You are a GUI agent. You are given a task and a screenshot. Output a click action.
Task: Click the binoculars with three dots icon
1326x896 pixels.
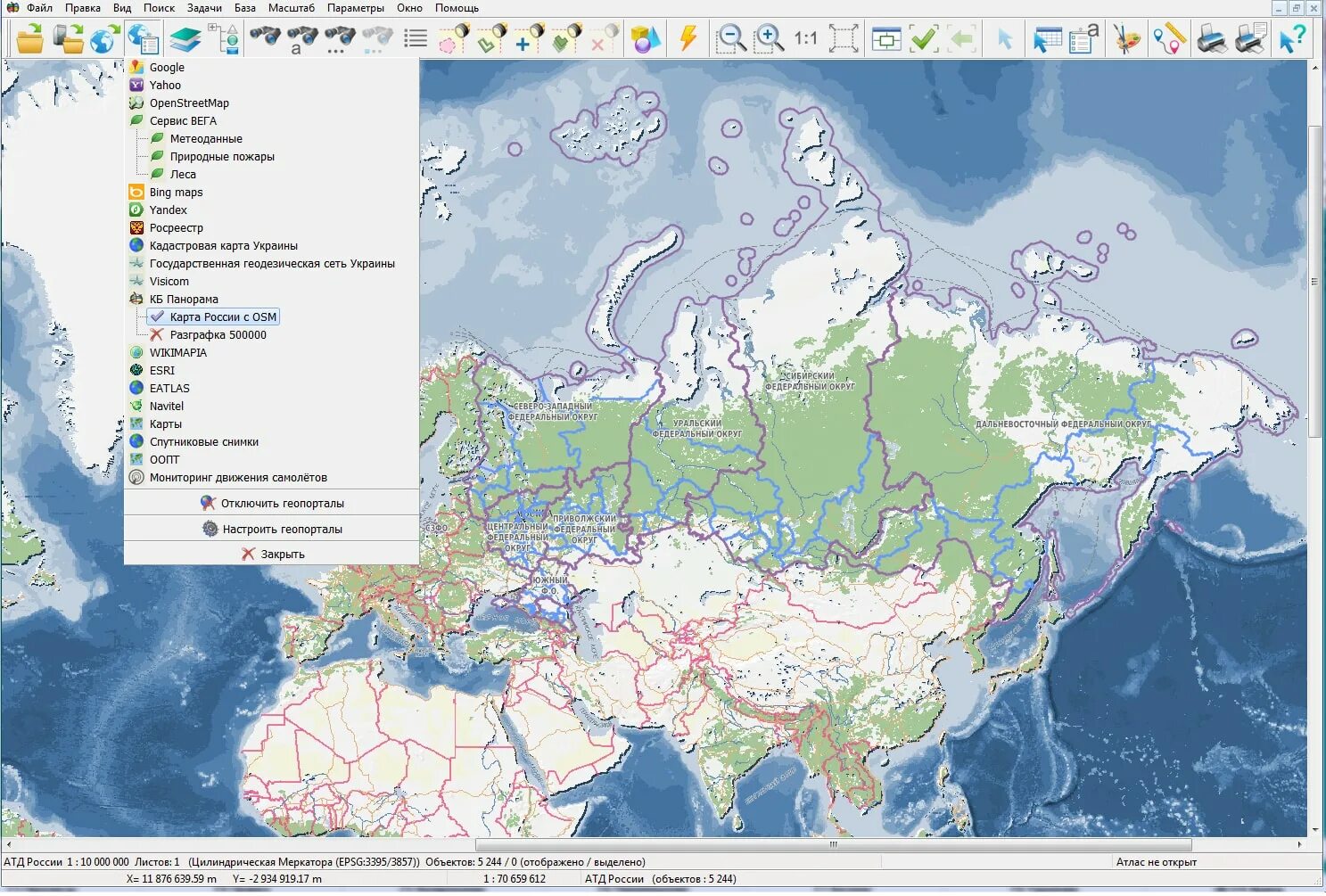pyautogui.click(x=340, y=38)
